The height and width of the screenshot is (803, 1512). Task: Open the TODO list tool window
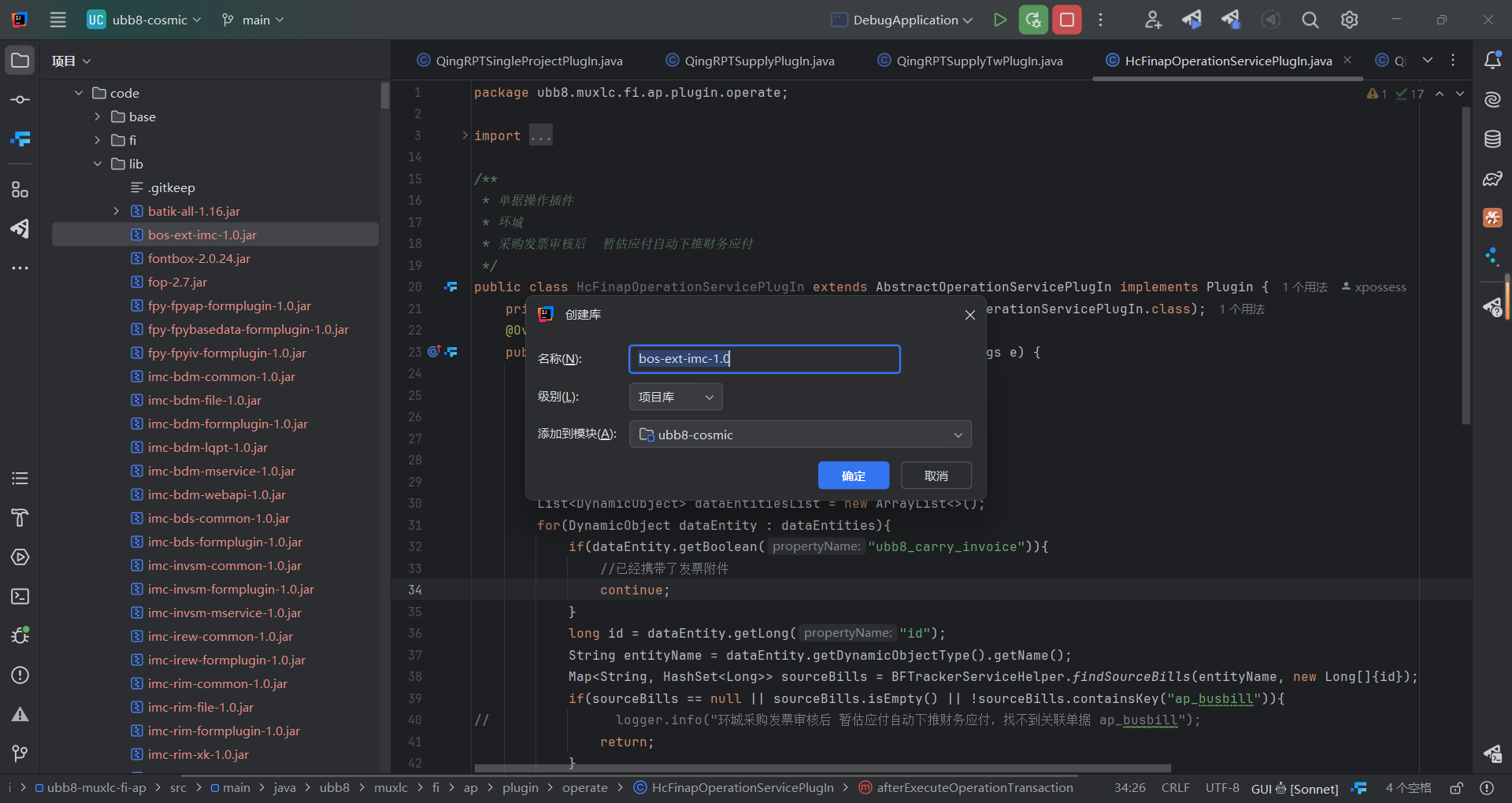point(20,478)
